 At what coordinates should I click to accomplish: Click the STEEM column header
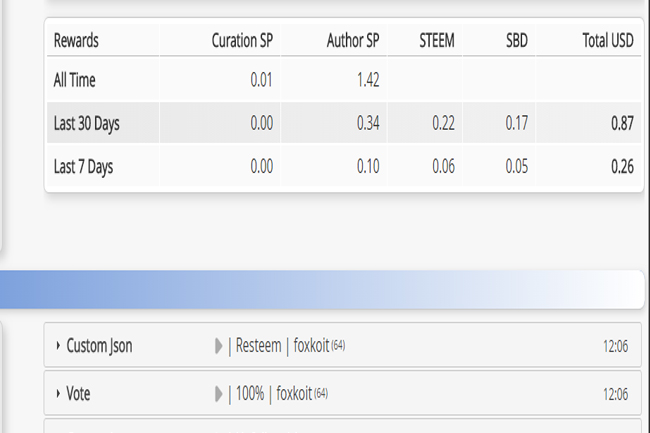tap(436, 42)
